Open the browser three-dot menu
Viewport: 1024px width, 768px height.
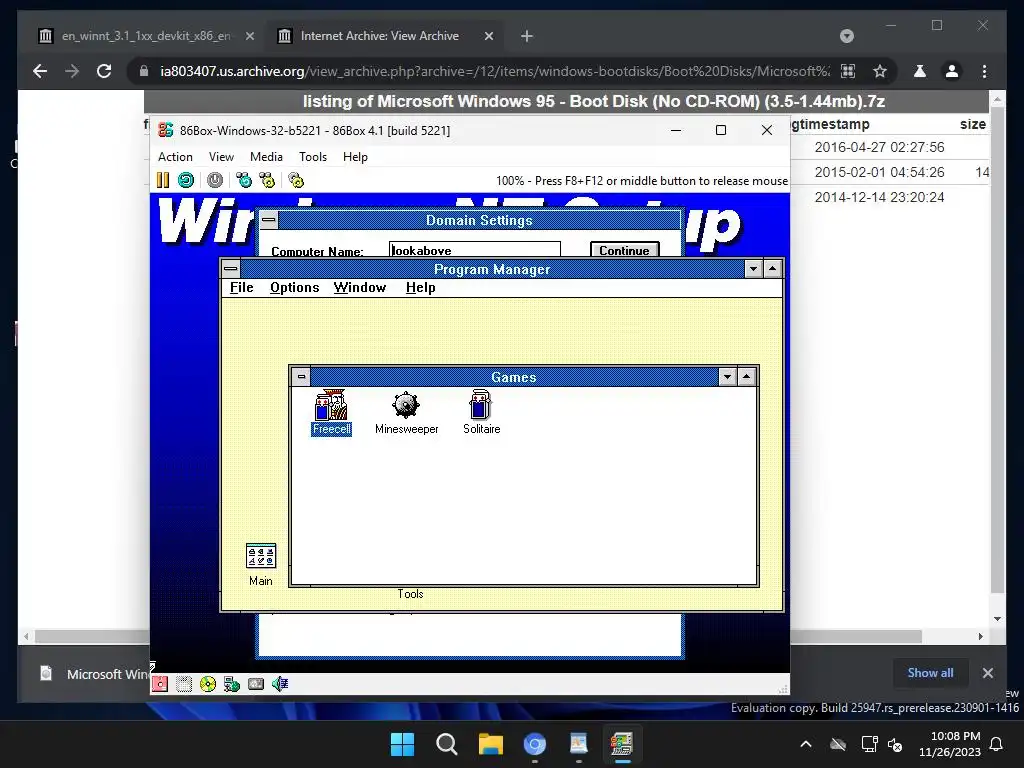(984, 71)
